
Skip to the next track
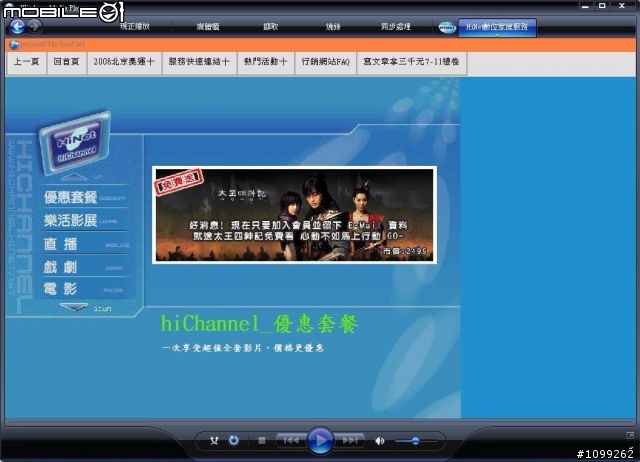coord(350,440)
